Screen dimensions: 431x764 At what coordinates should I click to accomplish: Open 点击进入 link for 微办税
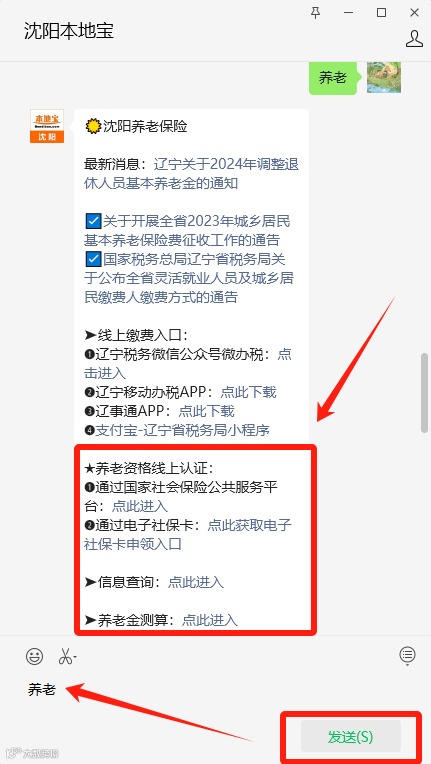[188, 363]
